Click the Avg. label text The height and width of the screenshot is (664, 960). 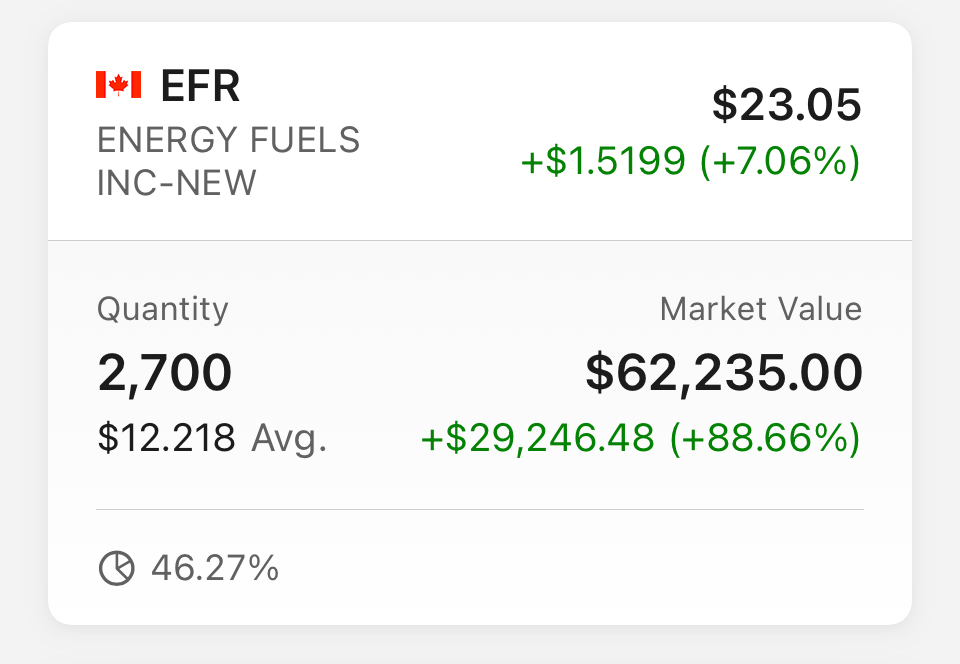289,439
